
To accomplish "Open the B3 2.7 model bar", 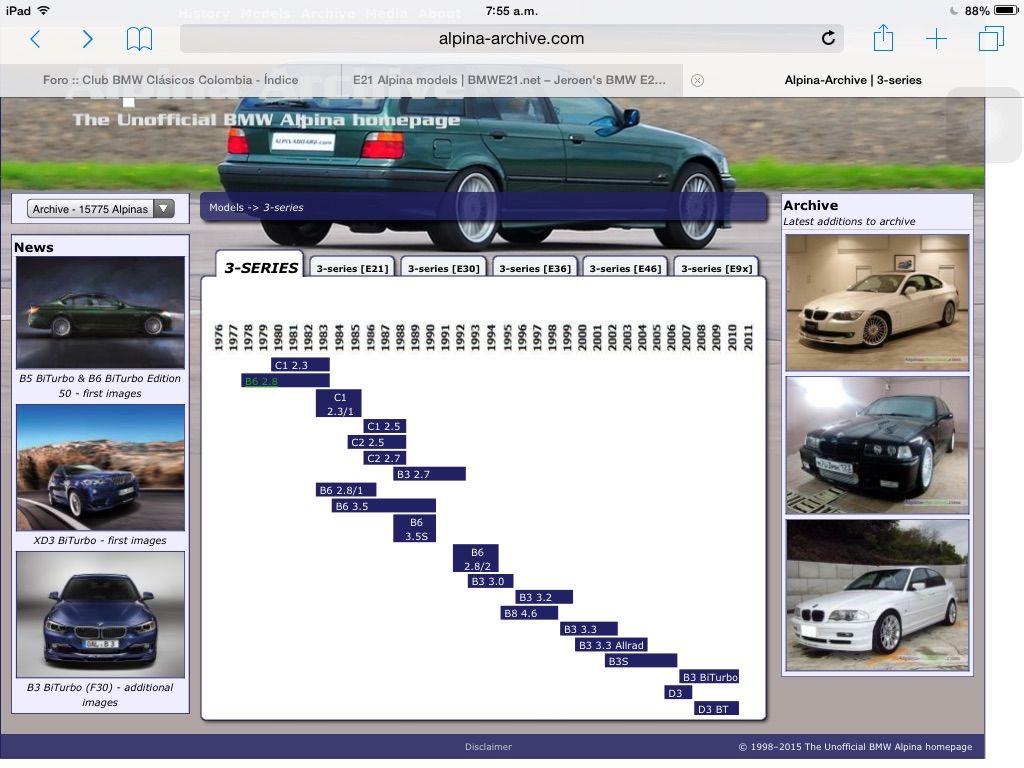I will pos(429,473).
